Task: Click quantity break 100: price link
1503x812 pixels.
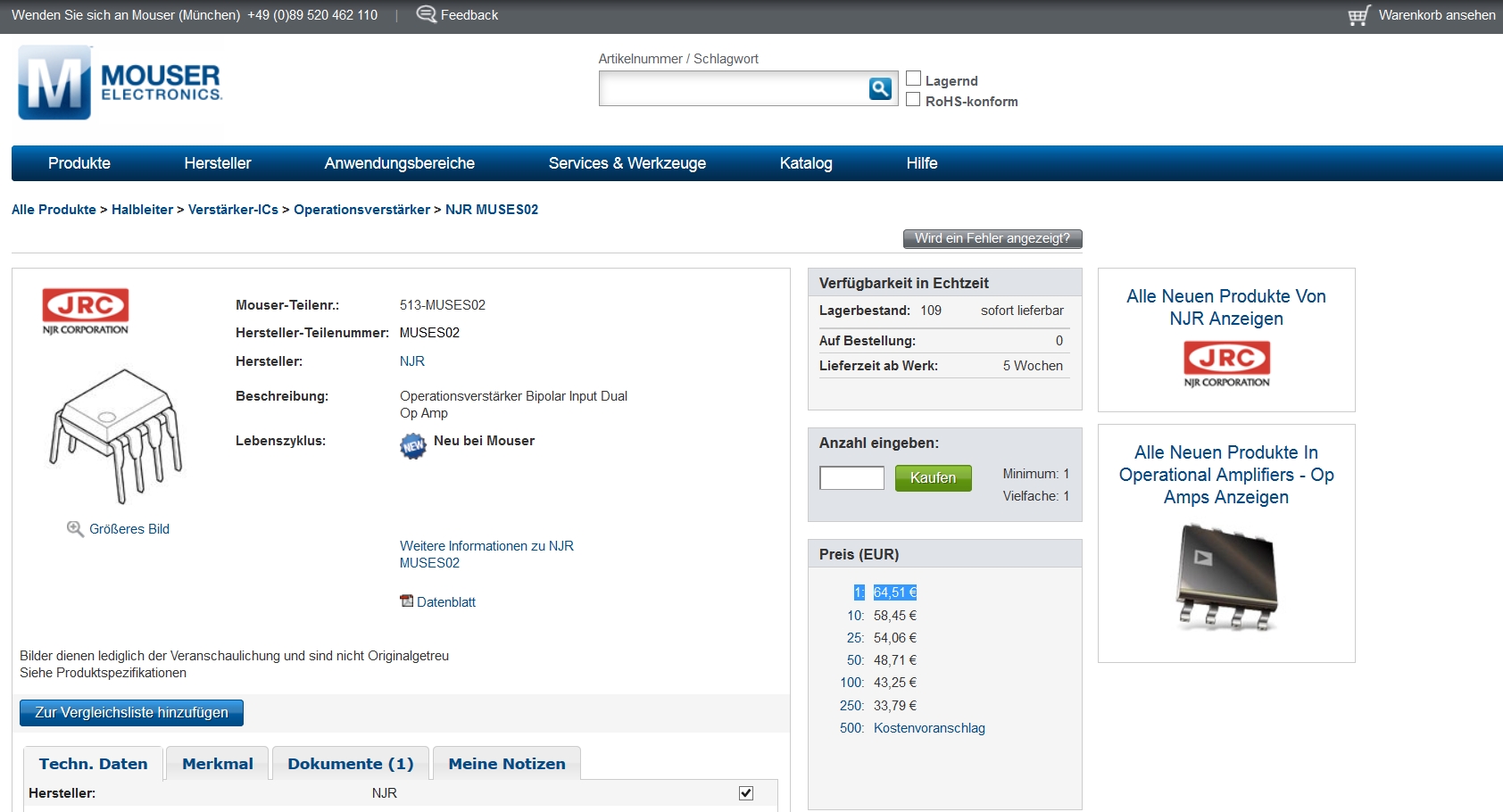Action: [852, 683]
